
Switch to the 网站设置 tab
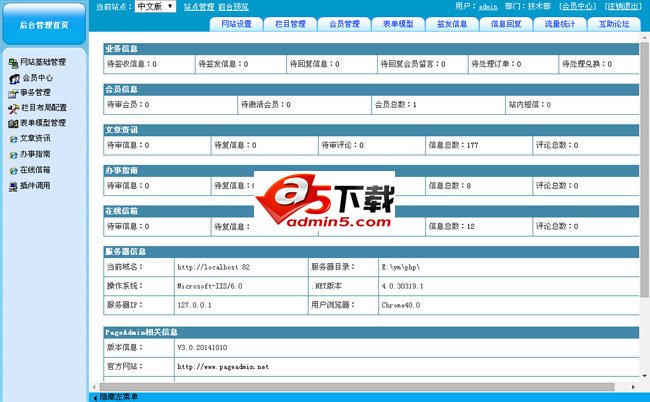236,24
